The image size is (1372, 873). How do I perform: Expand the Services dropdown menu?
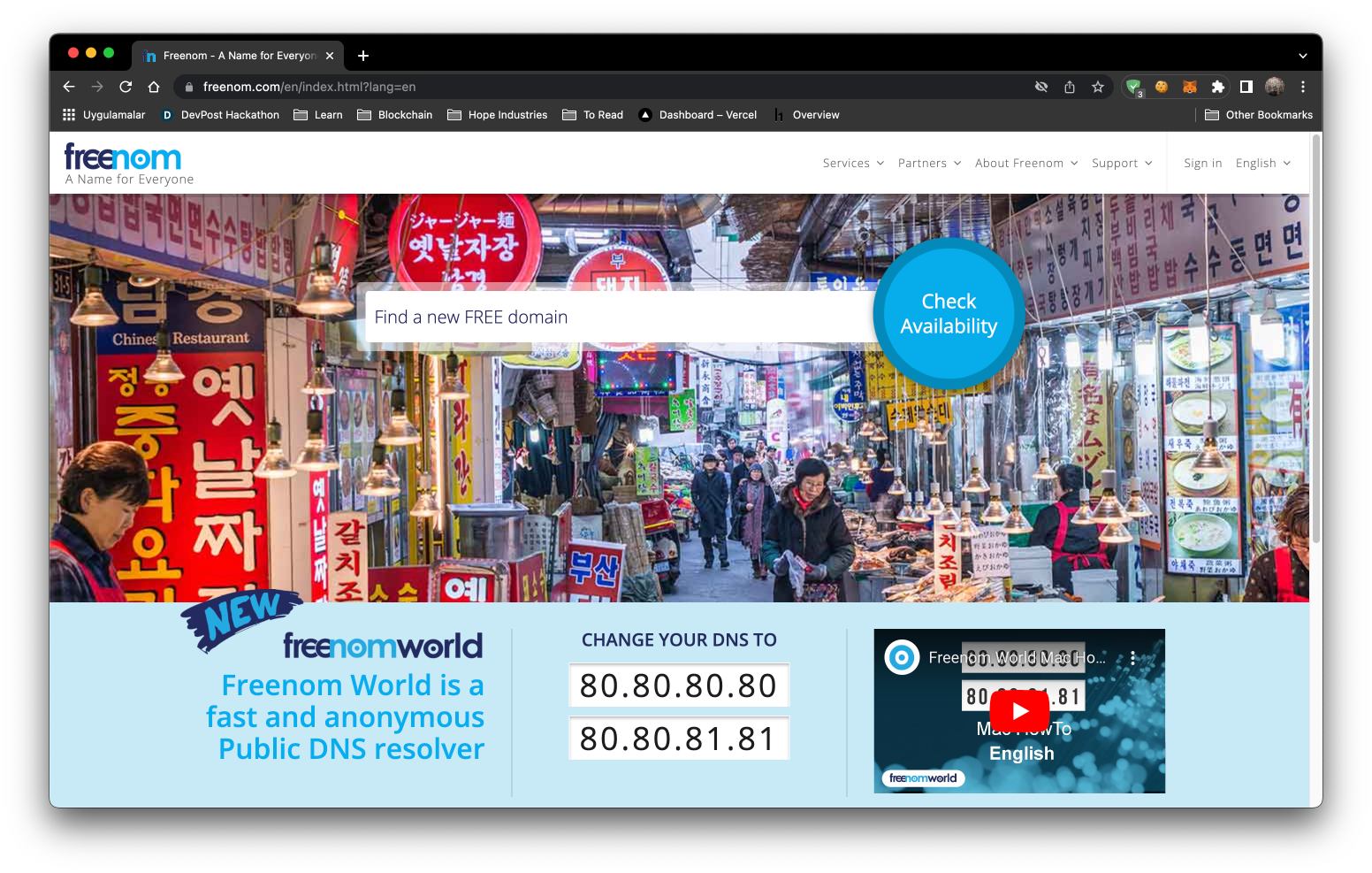pyautogui.click(x=853, y=164)
